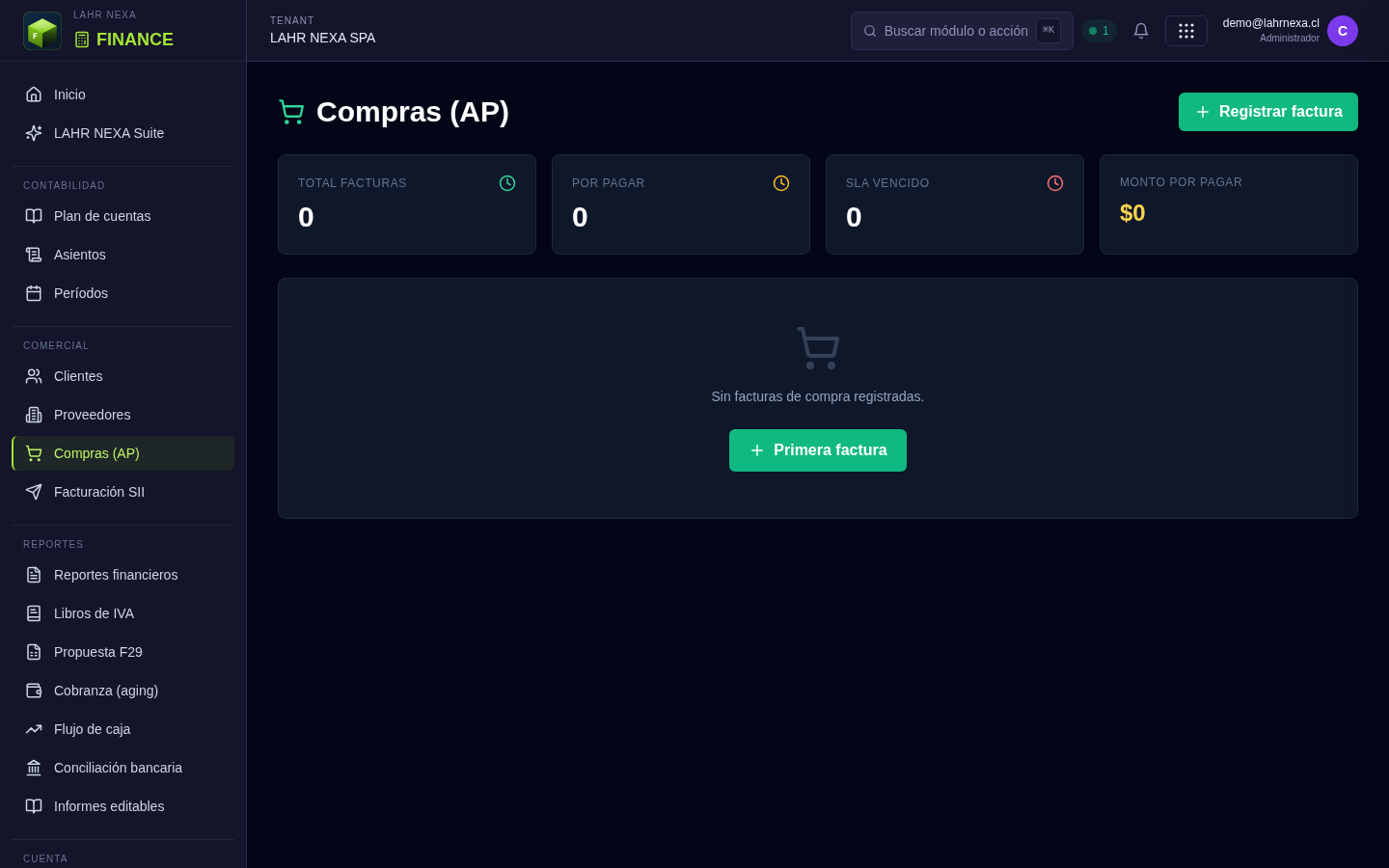Click 'Sin facturas de compra registradas.' text
Image resolution: width=1389 pixels, height=868 pixels.
tap(818, 396)
